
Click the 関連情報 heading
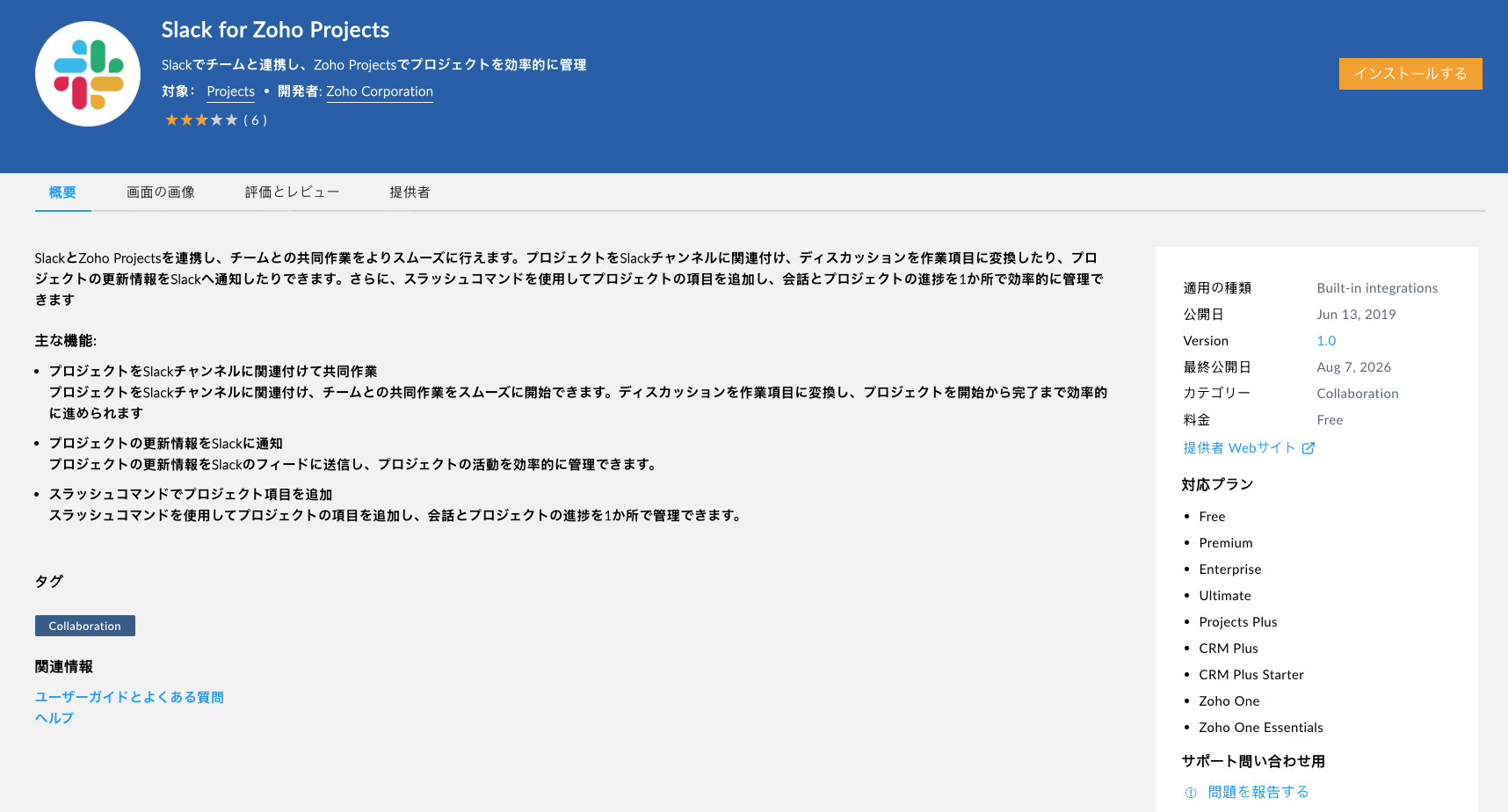64,666
